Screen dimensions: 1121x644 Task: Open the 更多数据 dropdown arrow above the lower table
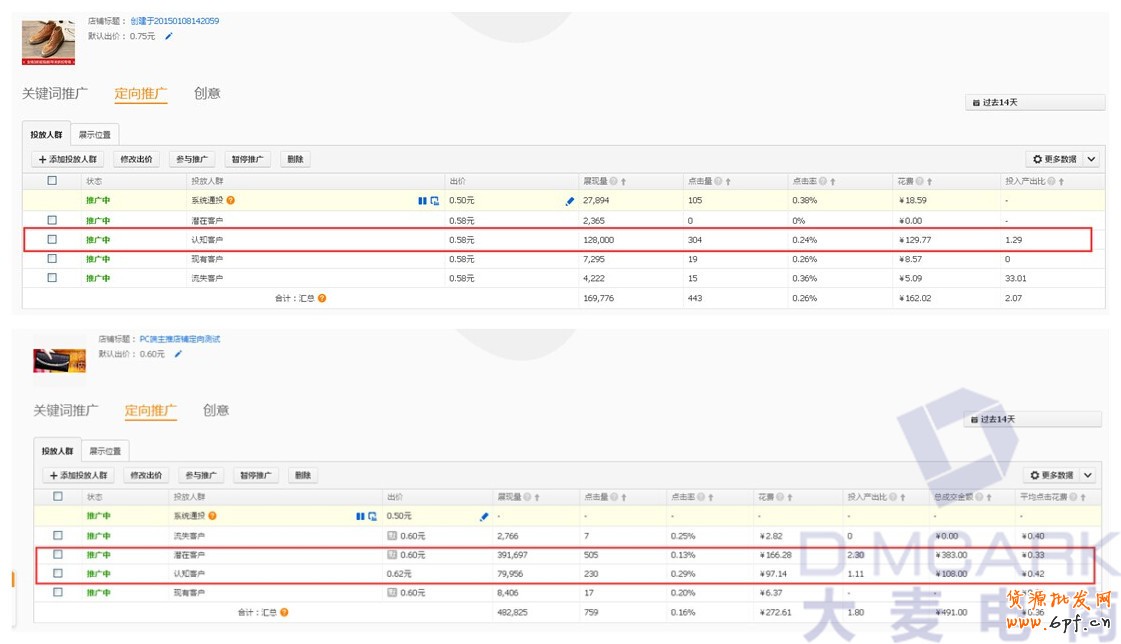point(1087,476)
